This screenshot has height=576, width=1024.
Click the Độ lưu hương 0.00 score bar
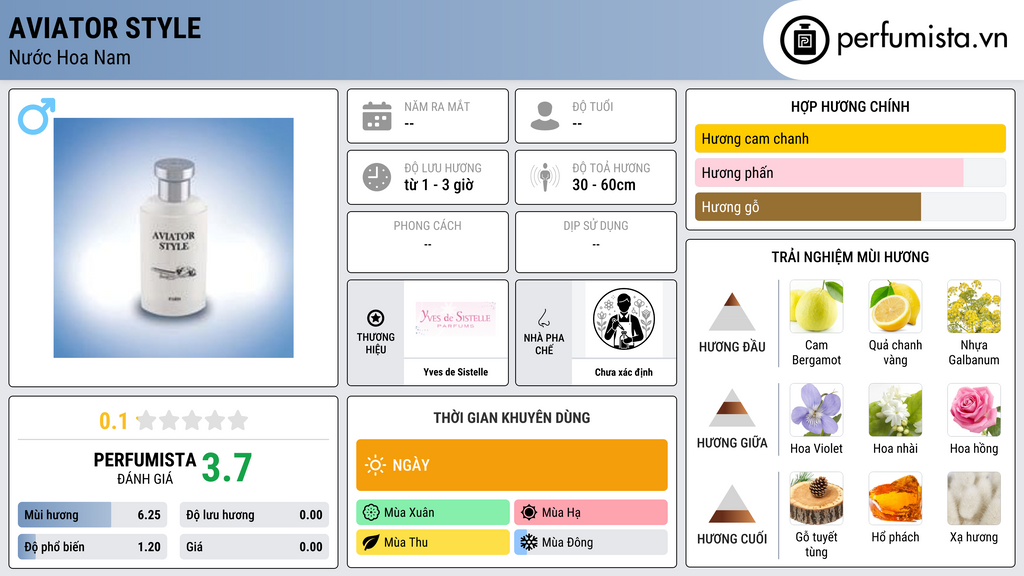click(255, 515)
